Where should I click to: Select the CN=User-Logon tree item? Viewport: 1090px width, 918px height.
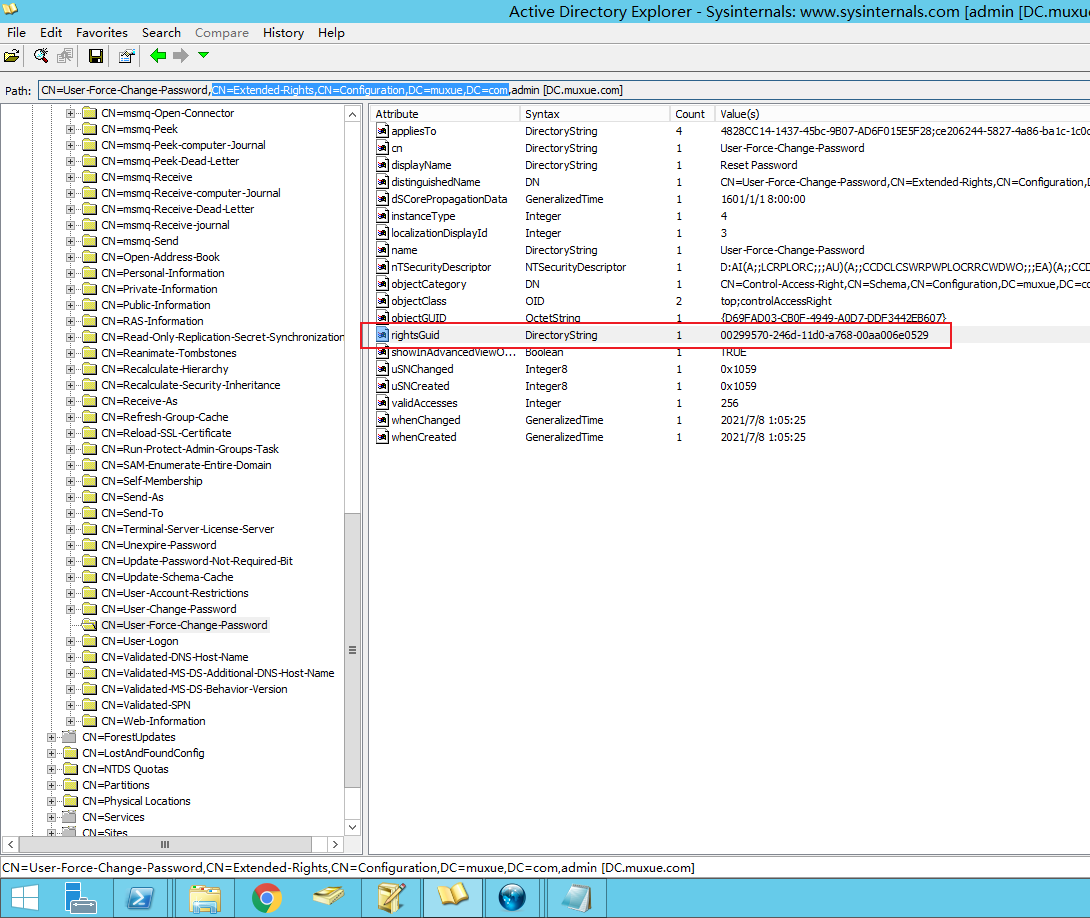(x=140, y=641)
